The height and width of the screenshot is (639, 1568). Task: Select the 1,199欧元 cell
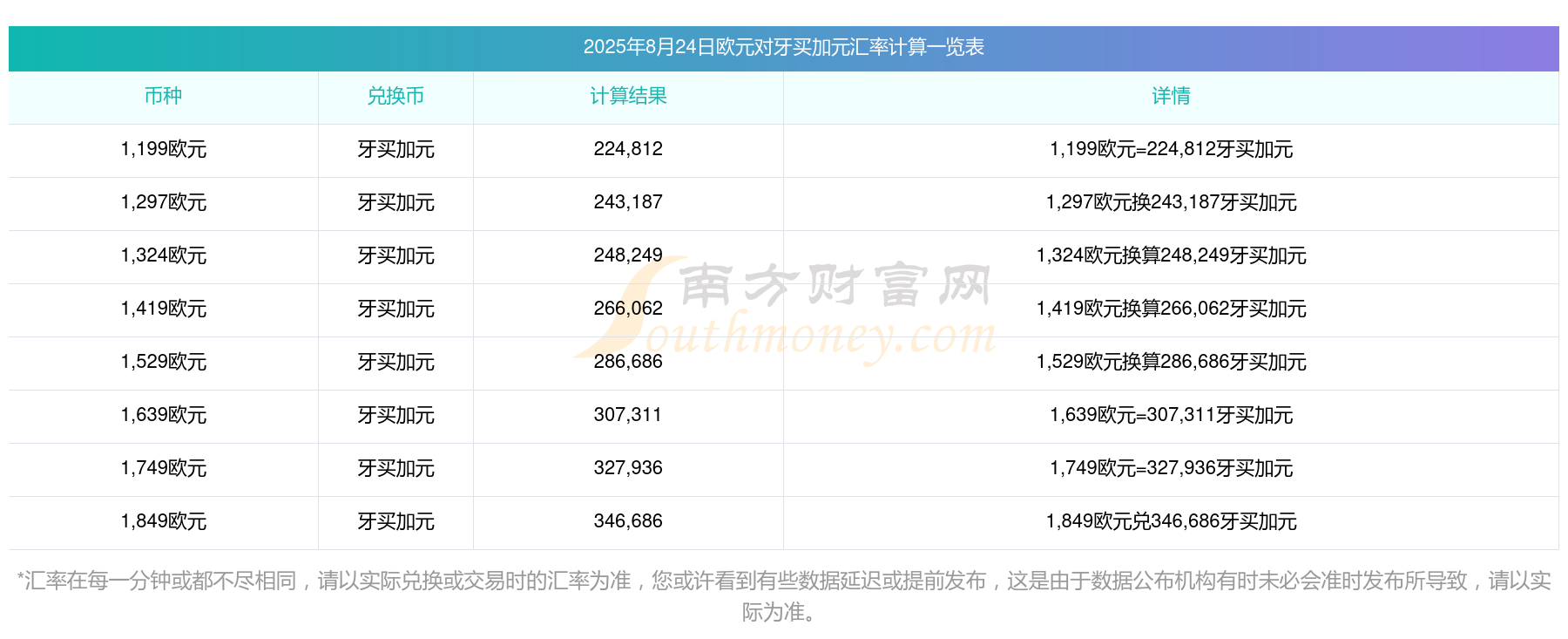click(163, 149)
